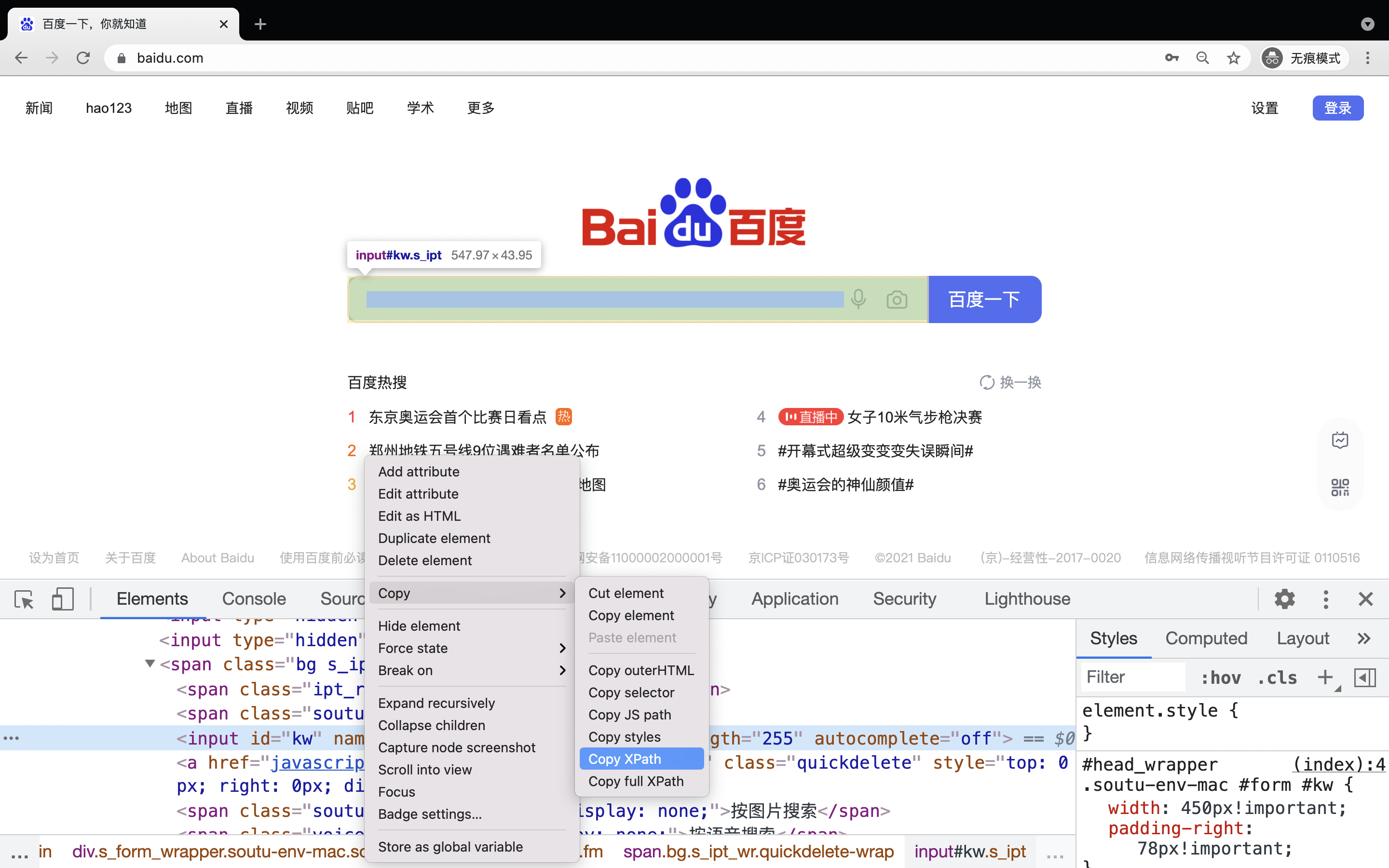1389x868 pixels.
Task: Open the Computed styles tab
Action: point(1206,638)
